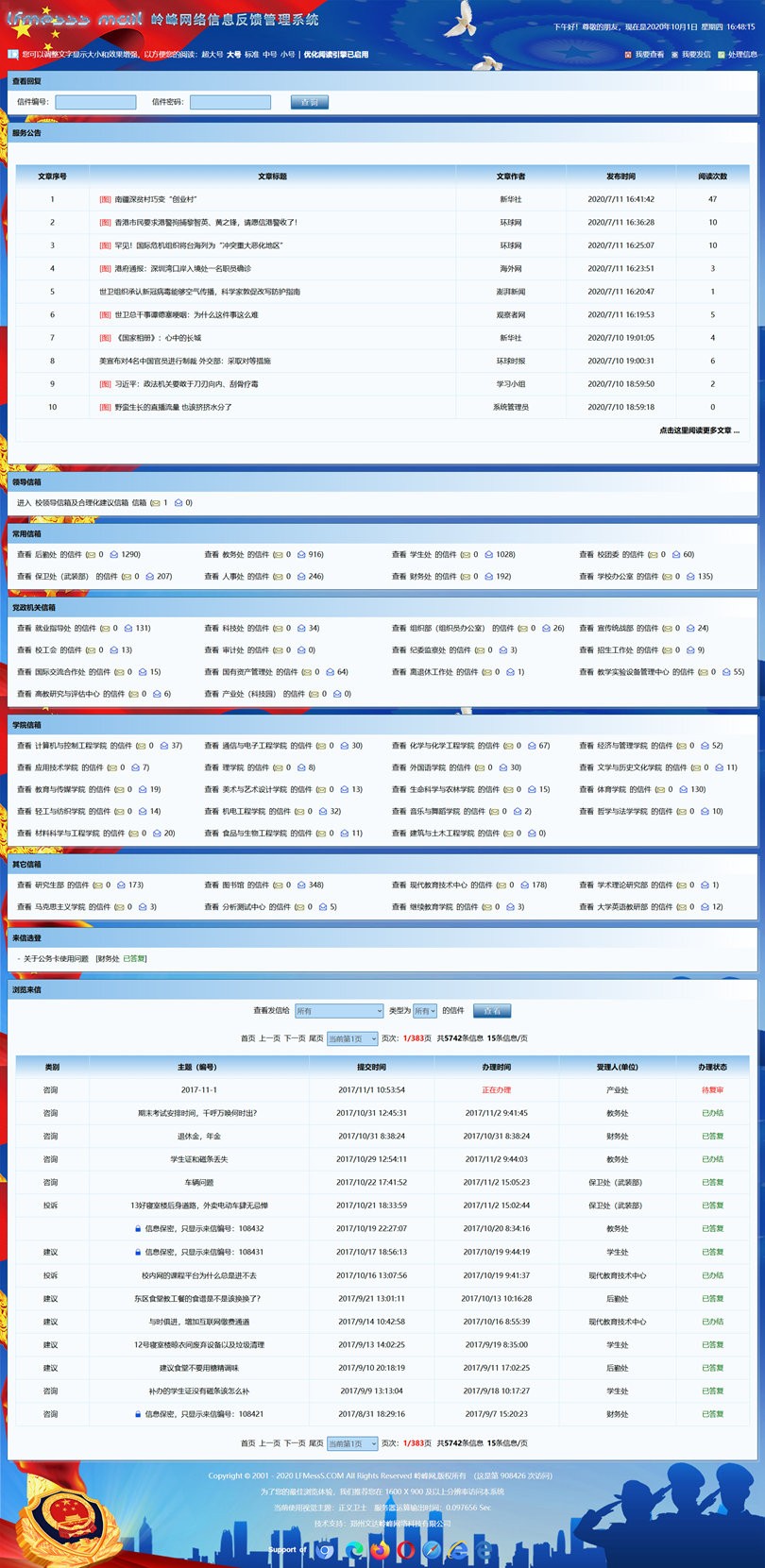Image resolution: width=765 pixels, height=1568 pixels.
Task: Click the opened mail icon for 体育学院
Action: 684,789
